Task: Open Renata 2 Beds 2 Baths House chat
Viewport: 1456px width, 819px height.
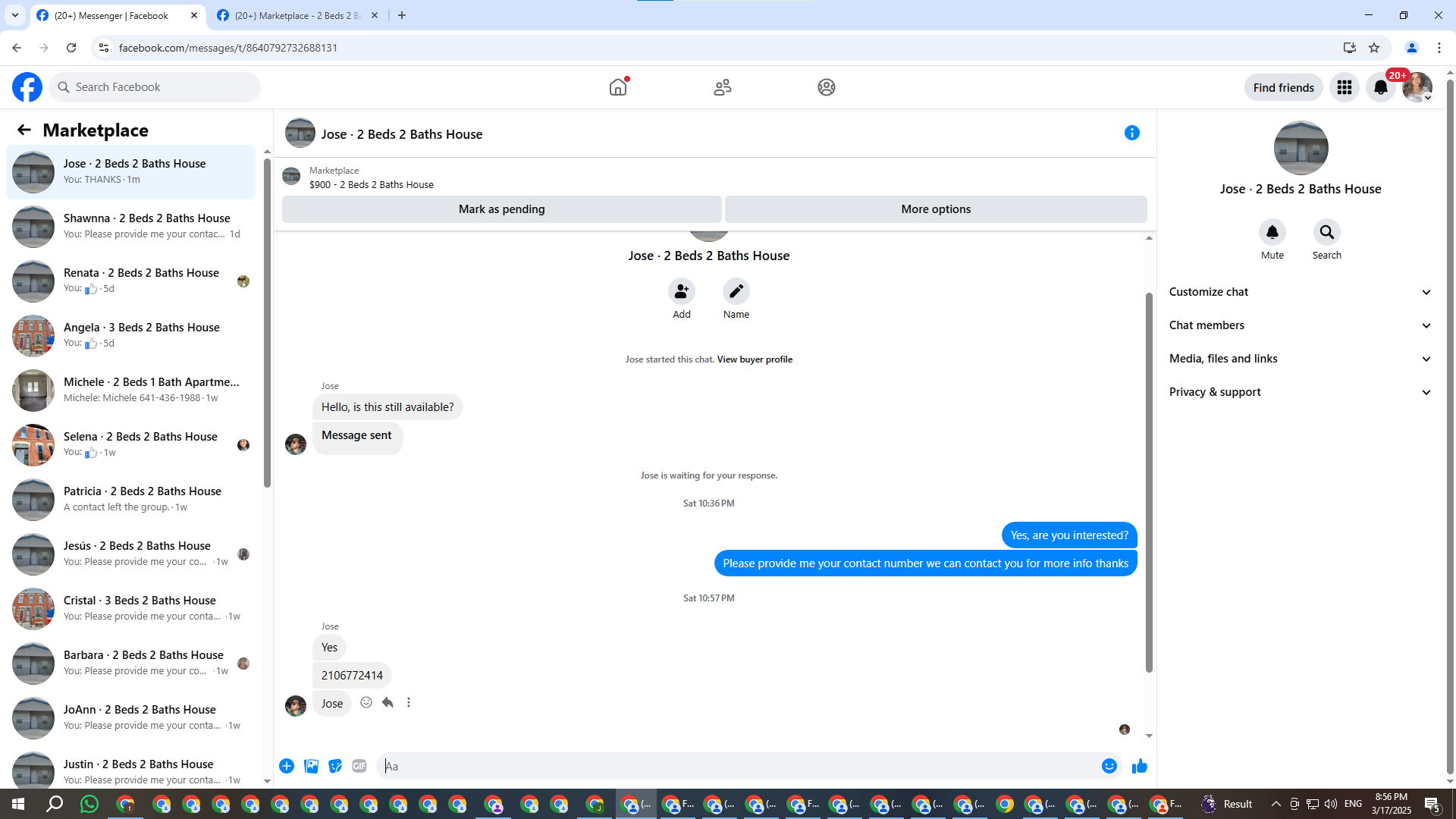Action: 131,281
